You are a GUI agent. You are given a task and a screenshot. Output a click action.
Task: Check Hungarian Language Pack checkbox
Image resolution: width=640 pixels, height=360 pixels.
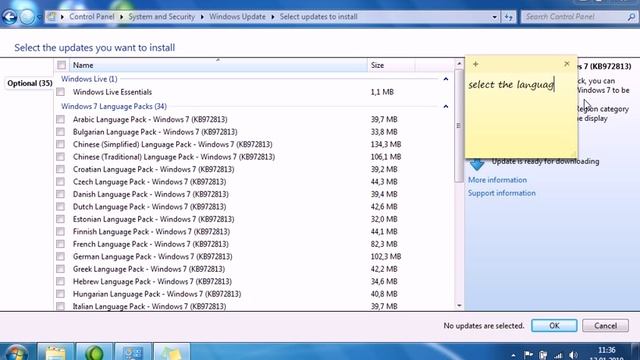click(61, 294)
